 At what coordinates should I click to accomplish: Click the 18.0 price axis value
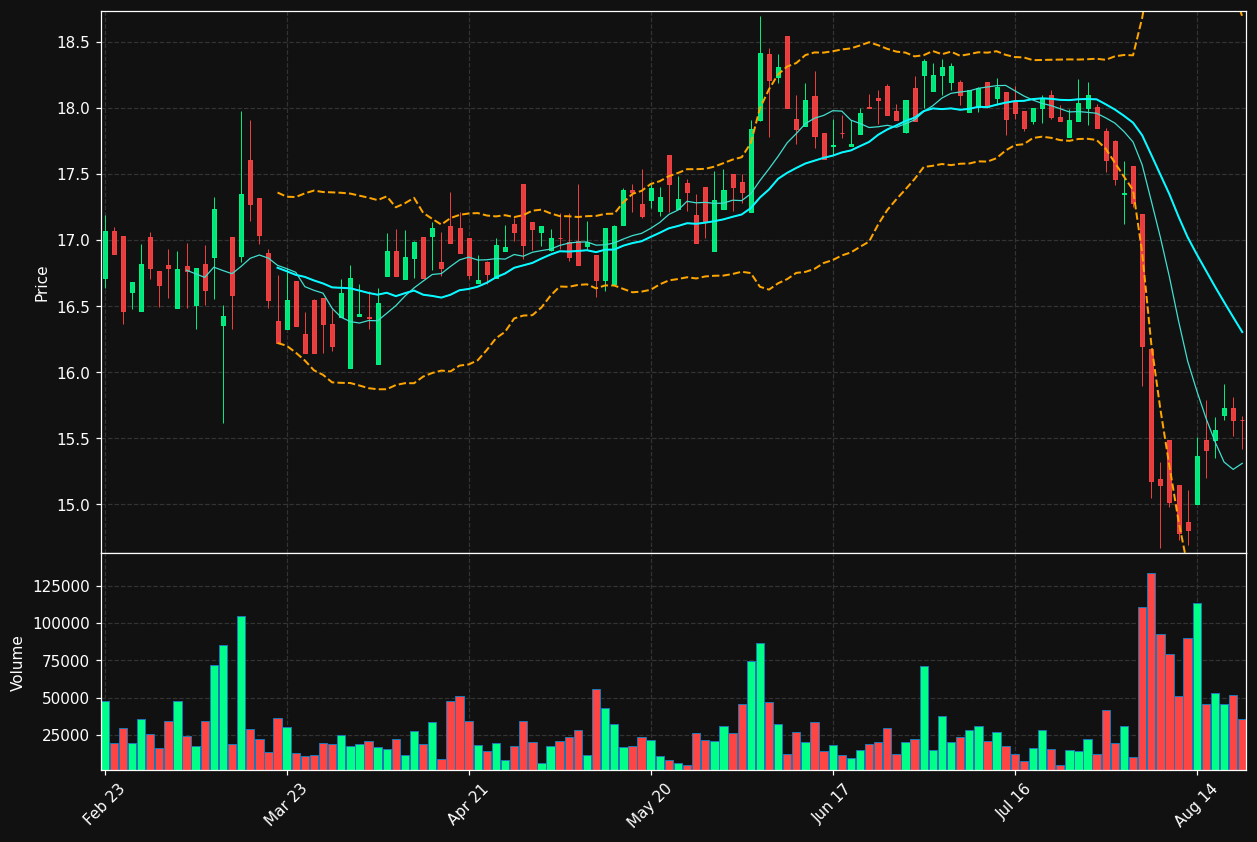point(73,109)
